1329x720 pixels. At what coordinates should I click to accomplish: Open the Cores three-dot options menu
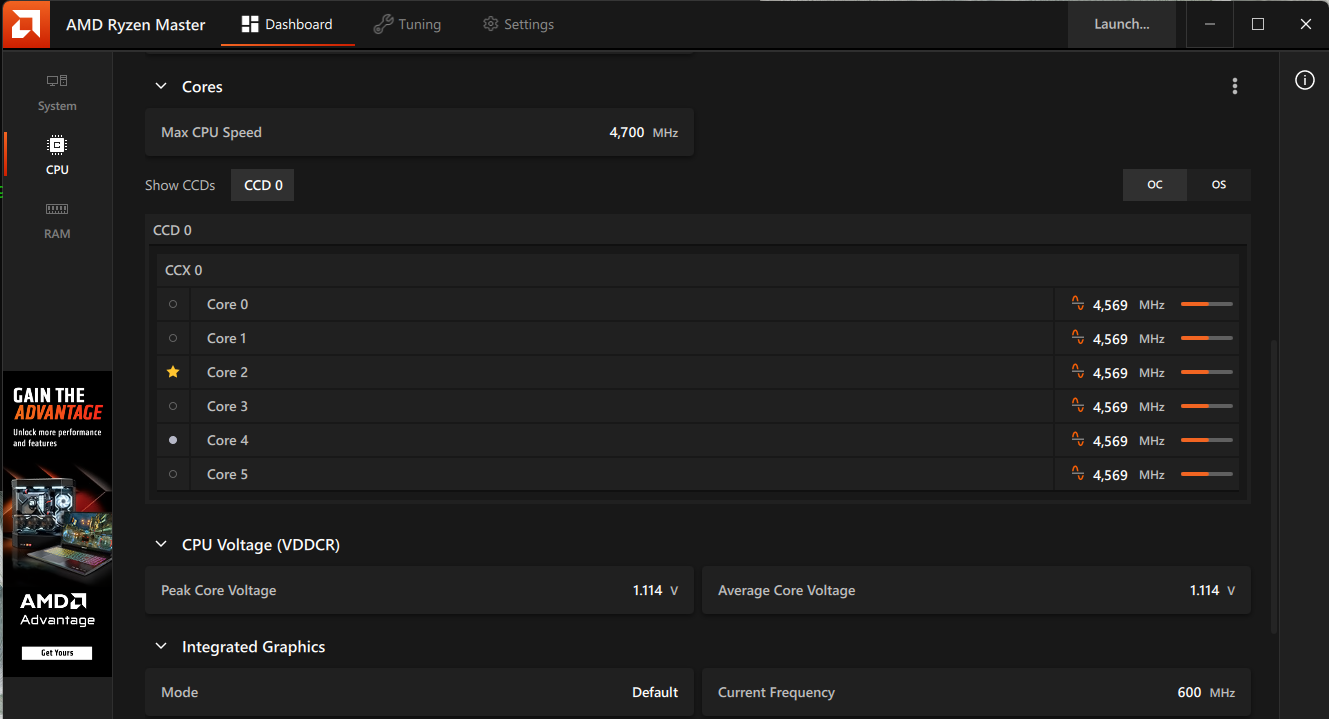click(x=1235, y=87)
